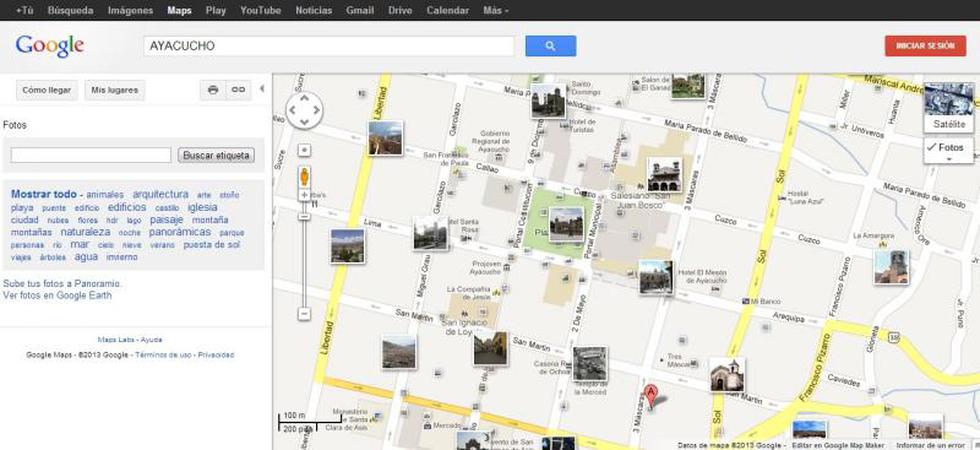Viewport: 980px width, 450px height.
Task: Choose the puesta de sol tag
Action: click(211, 244)
